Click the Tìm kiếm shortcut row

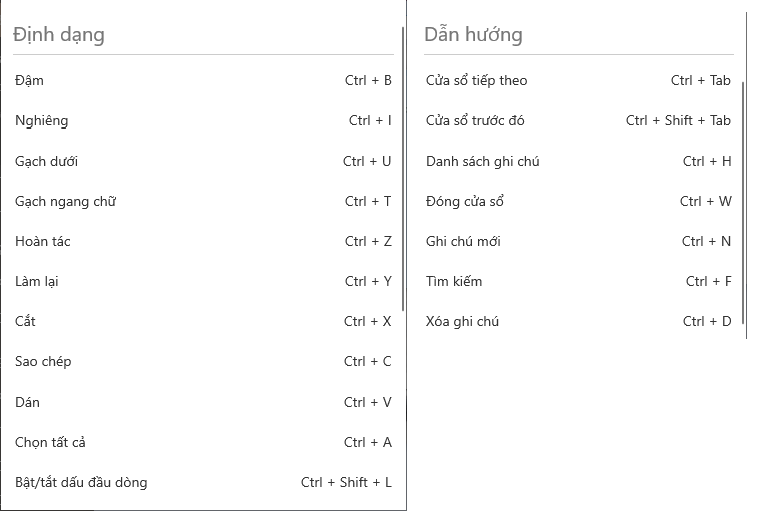click(x=578, y=282)
